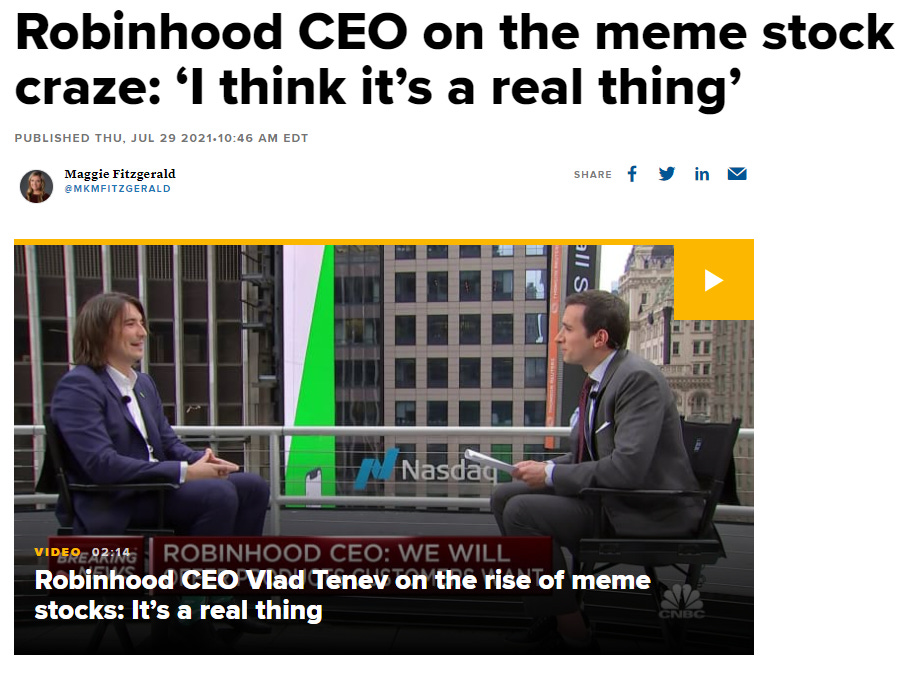Share the article via email envelope icon
The image size is (916, 673).
pos(737,174)
